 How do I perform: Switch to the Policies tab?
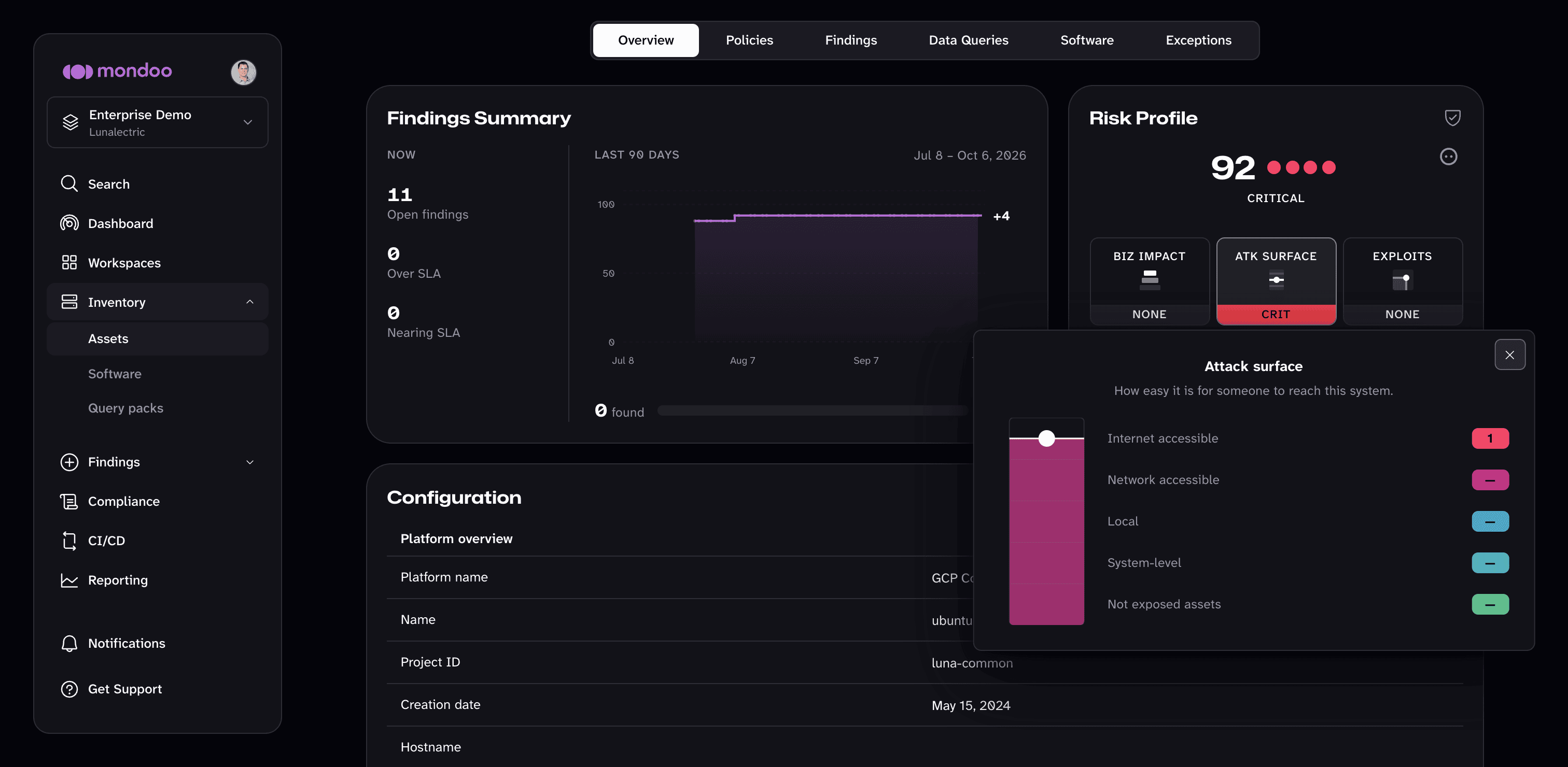[x=749, y=40]
